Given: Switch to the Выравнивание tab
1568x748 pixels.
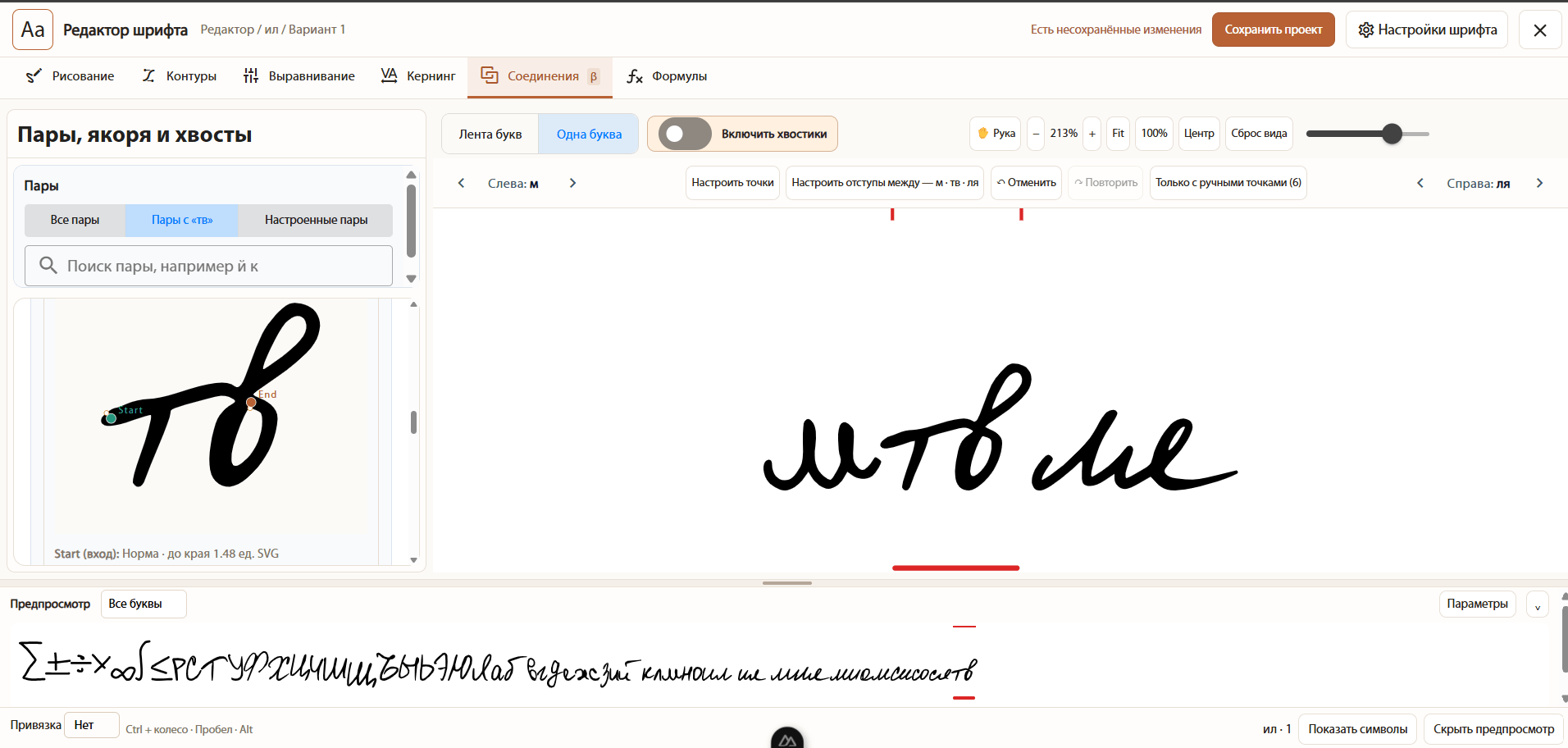Looking at the screenshot, I should 299,76.
